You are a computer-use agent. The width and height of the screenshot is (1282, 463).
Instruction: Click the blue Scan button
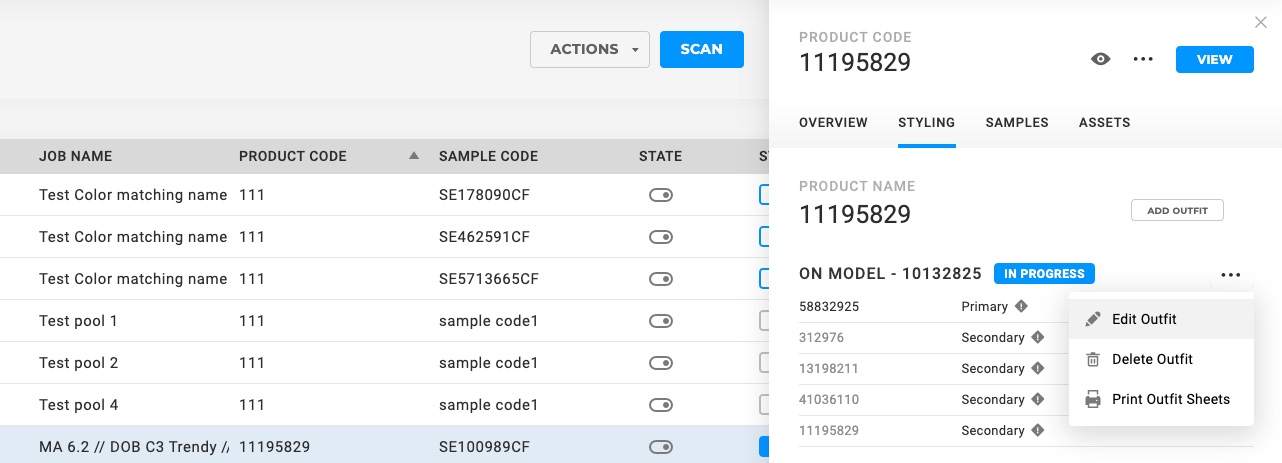(x=701, y=49)
